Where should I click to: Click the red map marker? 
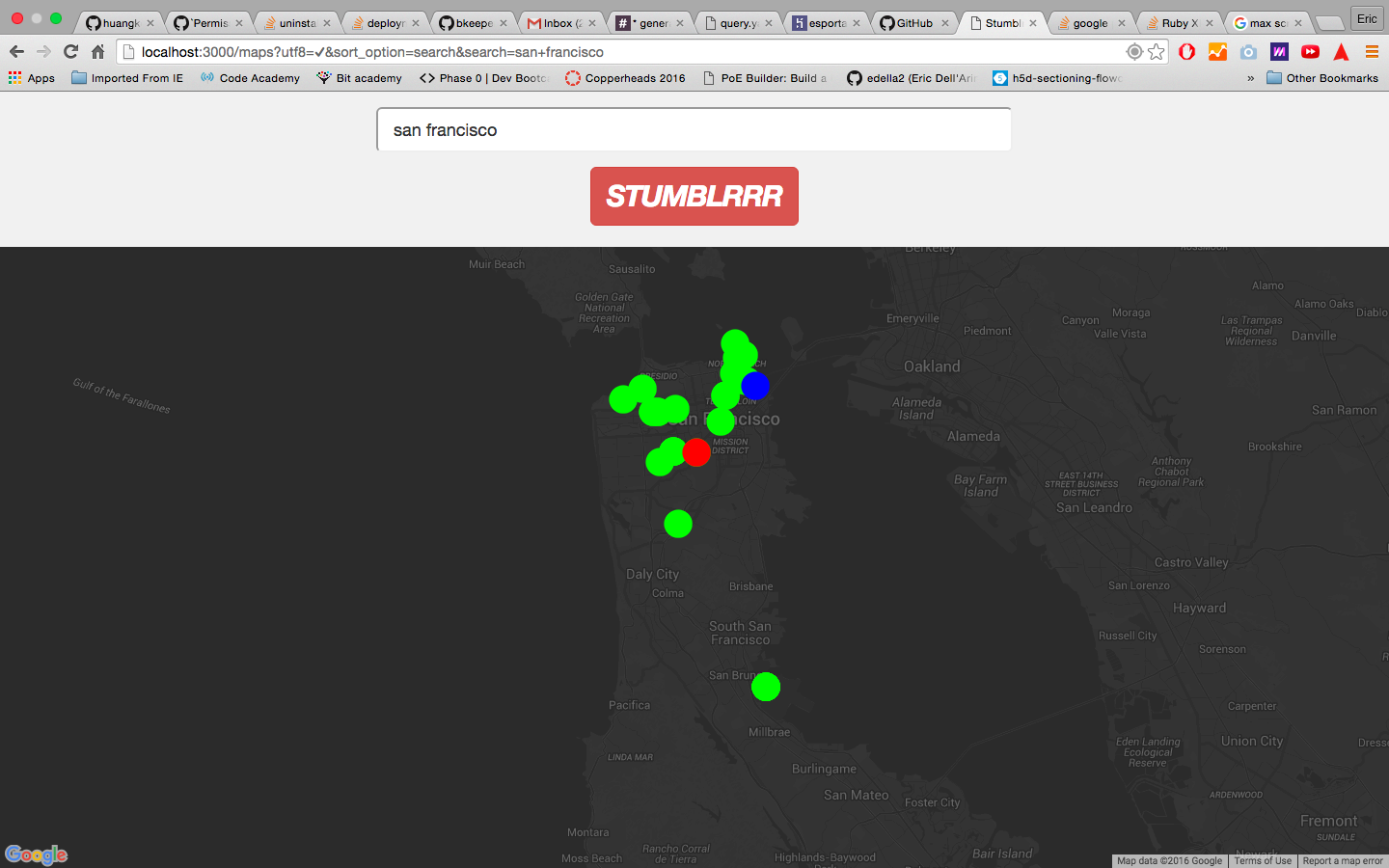(696, 452)
